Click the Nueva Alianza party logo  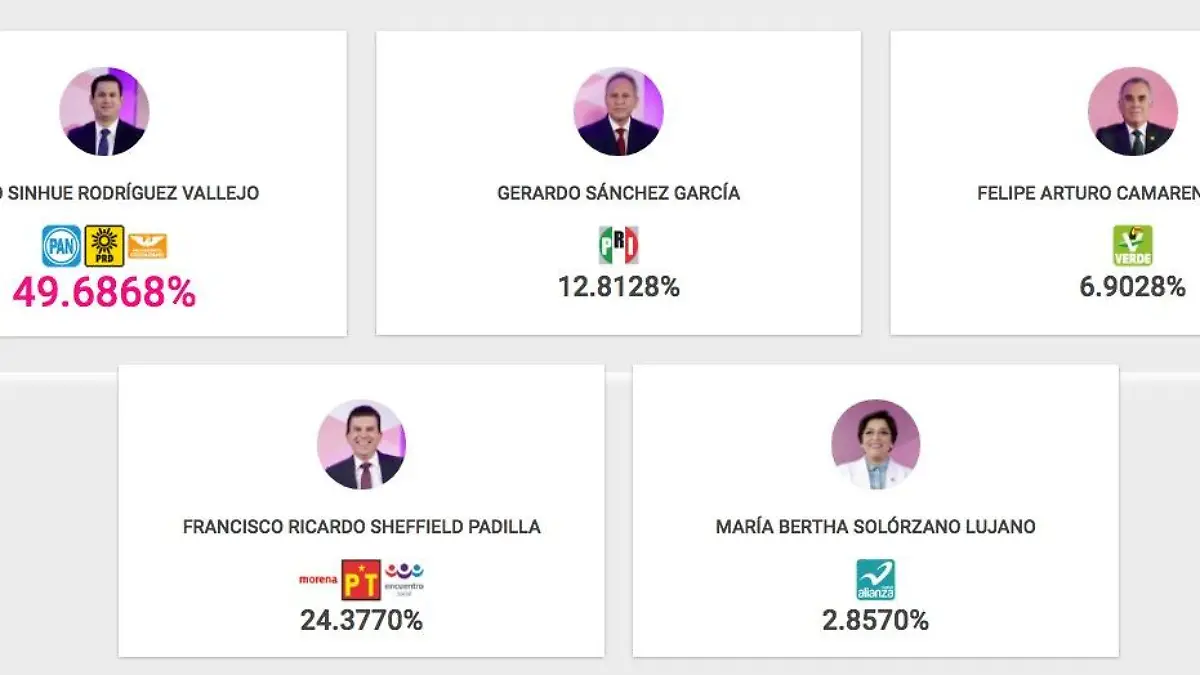(875, 579)
